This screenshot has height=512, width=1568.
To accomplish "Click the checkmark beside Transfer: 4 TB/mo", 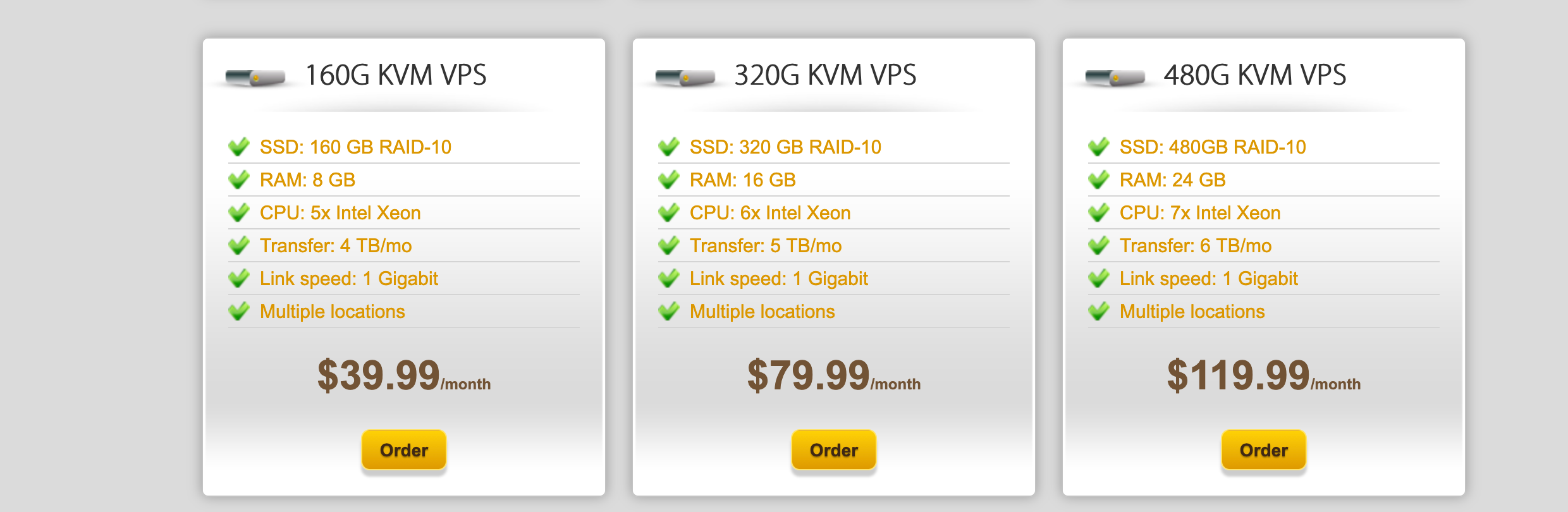I will point(239,246).
